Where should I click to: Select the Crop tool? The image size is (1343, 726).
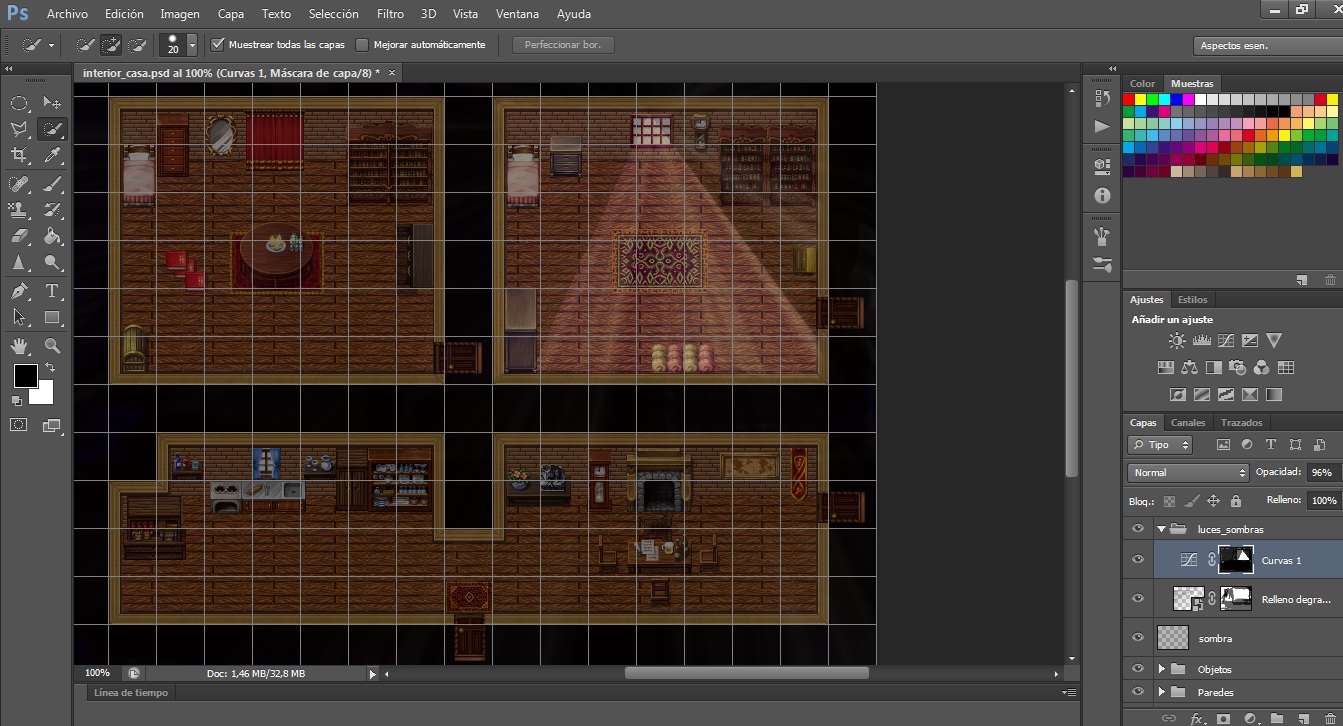tap(19, 155)
